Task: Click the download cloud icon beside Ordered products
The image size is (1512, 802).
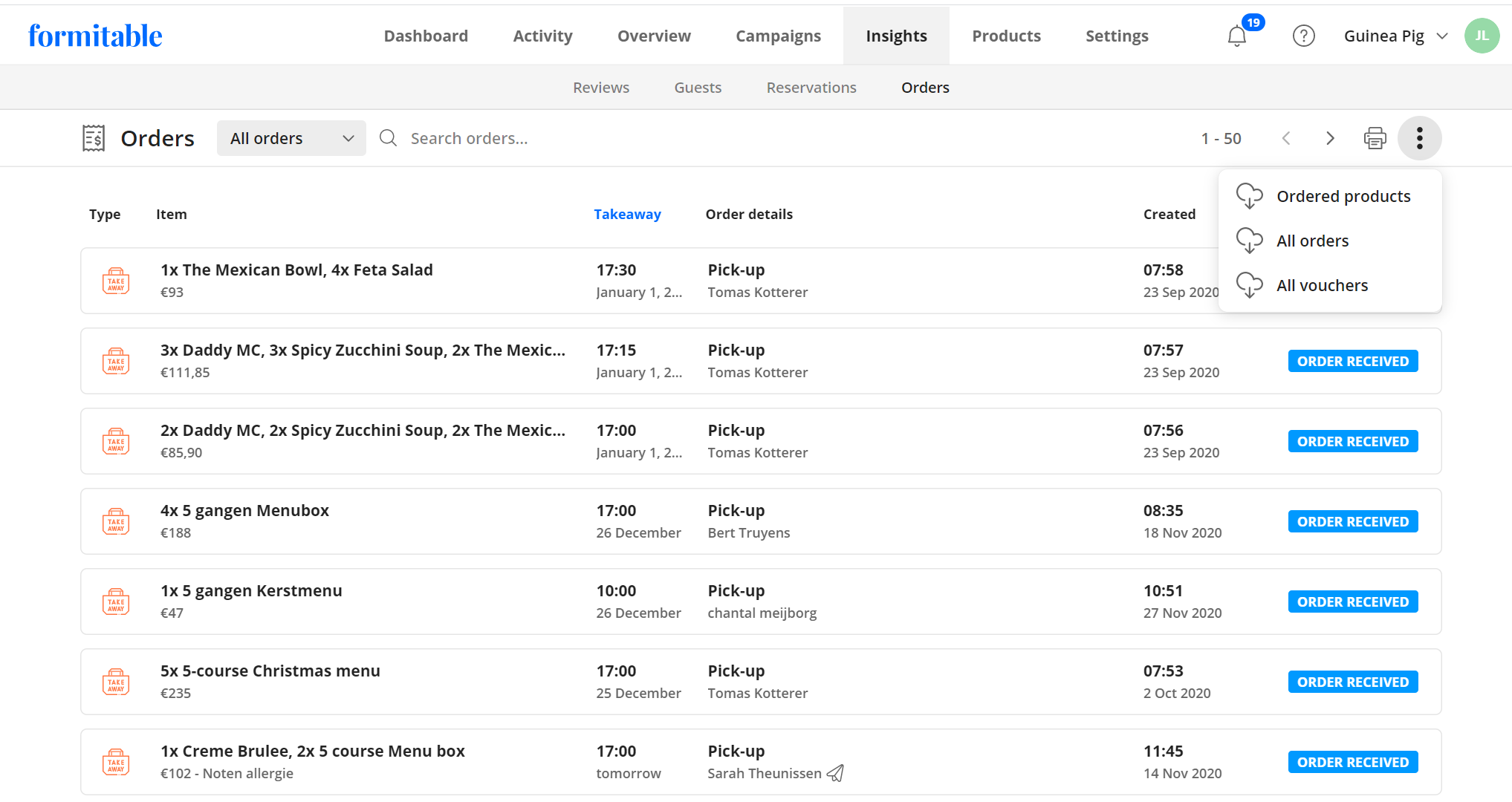Action: click(x=1249, y=196)
